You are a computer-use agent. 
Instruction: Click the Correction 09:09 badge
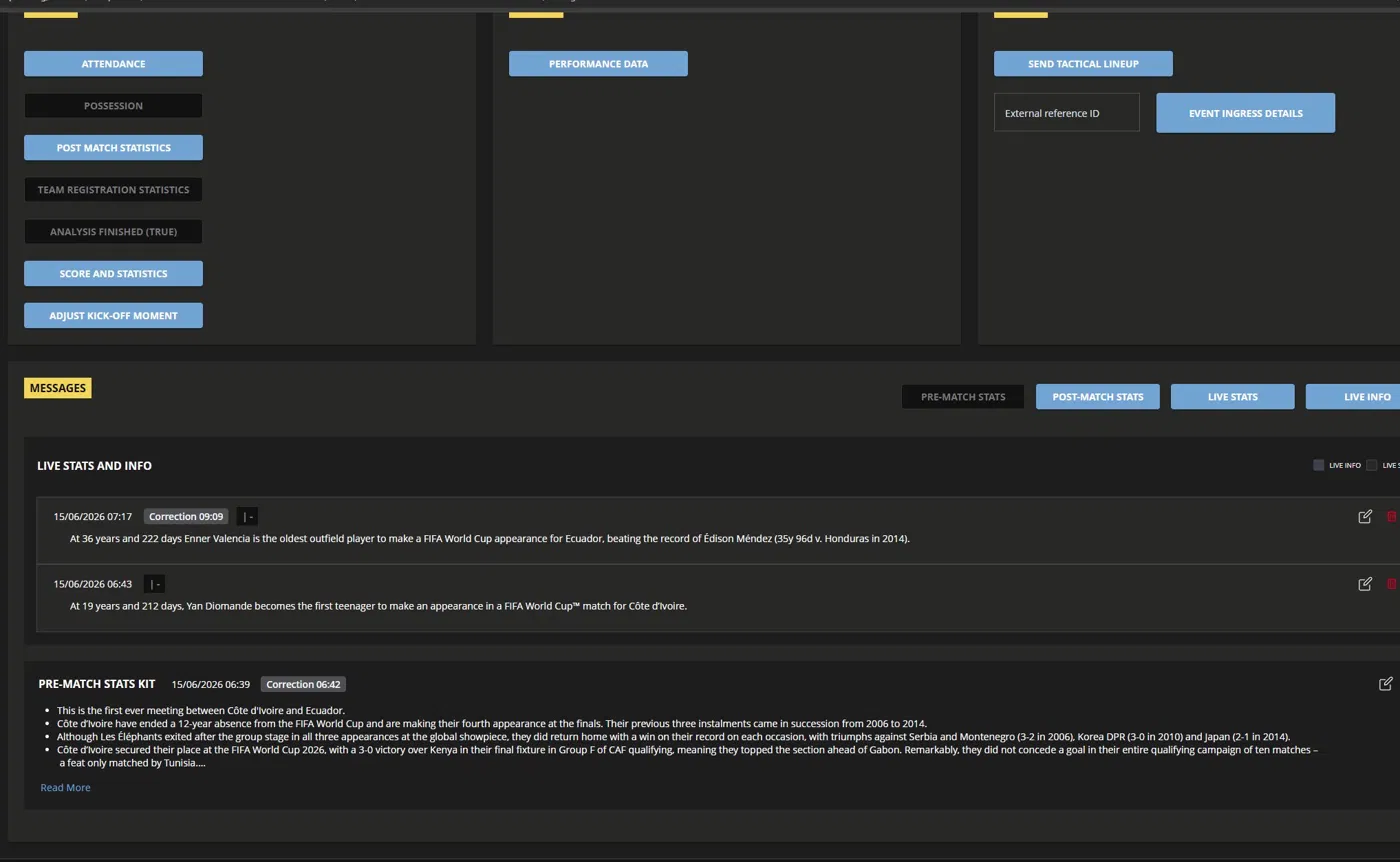186,517
